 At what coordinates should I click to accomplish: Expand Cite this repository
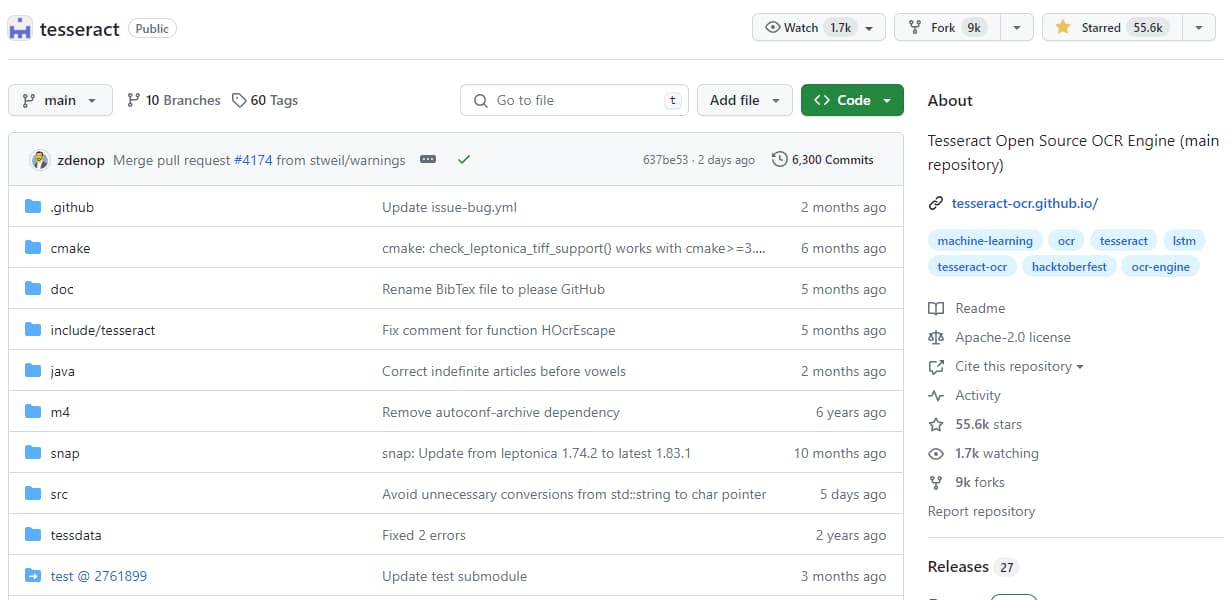pos(1019,366)
